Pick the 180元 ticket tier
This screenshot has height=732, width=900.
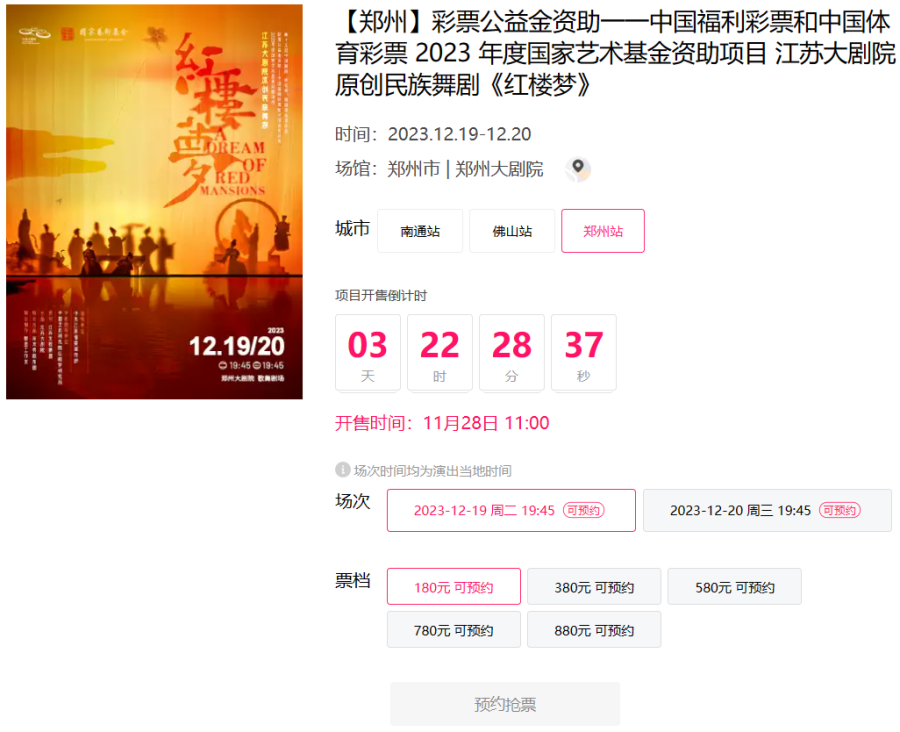click(x=454, y=587)
